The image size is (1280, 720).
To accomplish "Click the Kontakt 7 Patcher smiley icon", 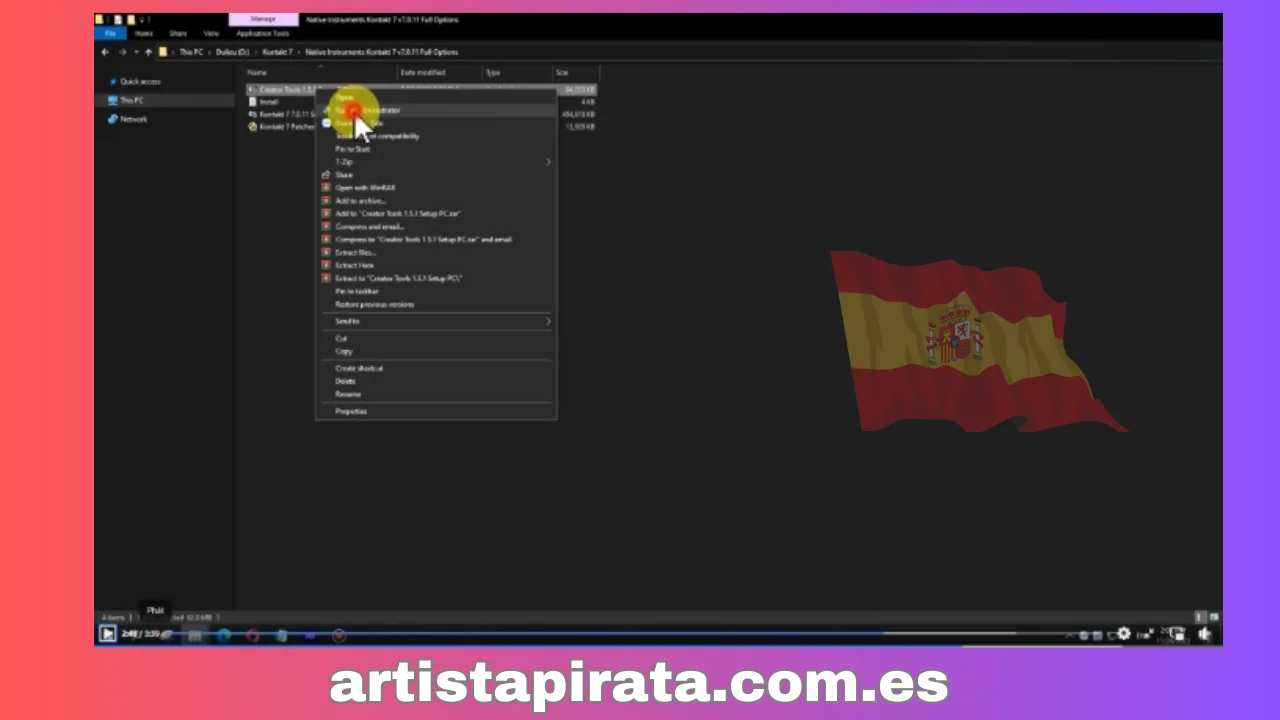I will [x=252, y=127].
